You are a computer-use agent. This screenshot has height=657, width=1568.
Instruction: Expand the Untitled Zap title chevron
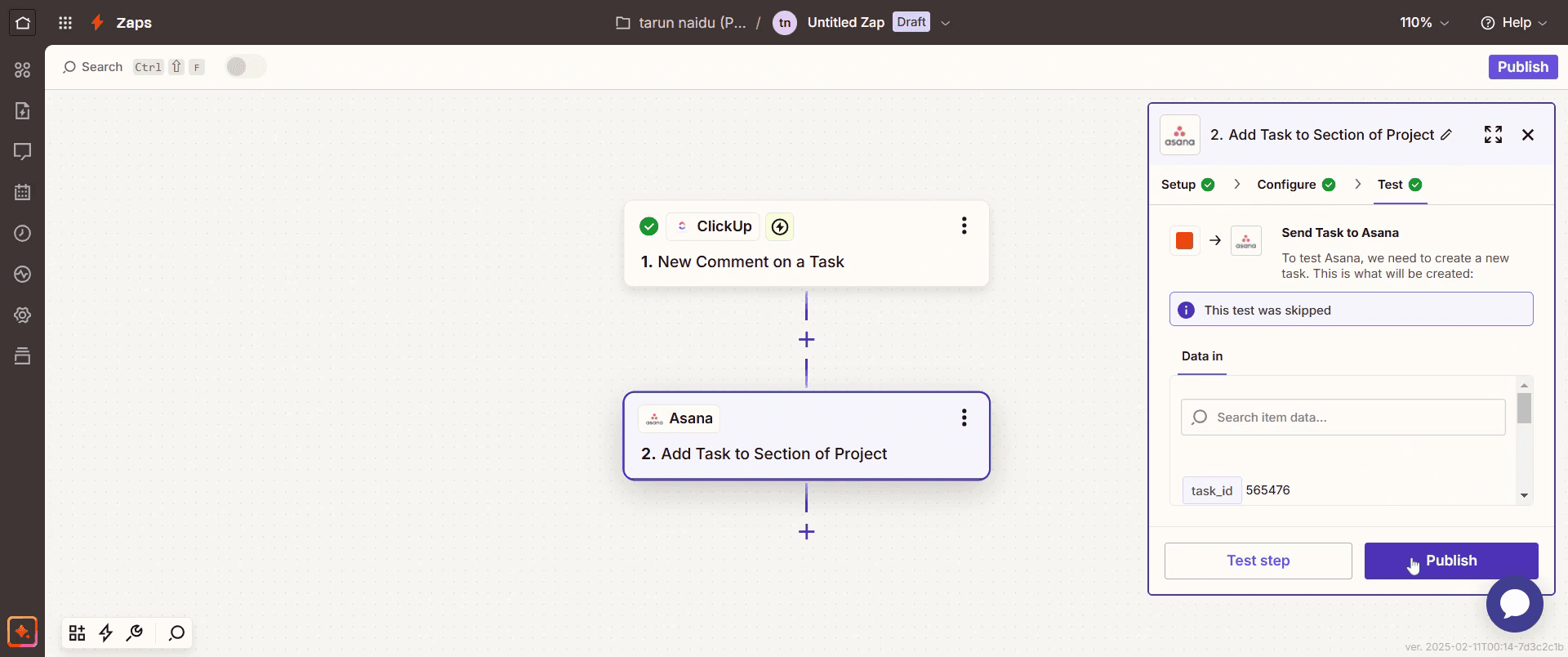pos(946,23)
